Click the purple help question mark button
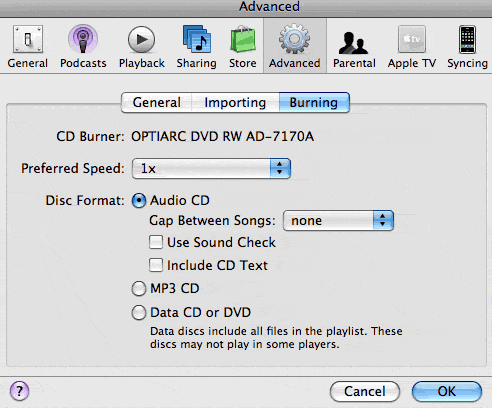The image size is (492, 408). coord(19,391)
